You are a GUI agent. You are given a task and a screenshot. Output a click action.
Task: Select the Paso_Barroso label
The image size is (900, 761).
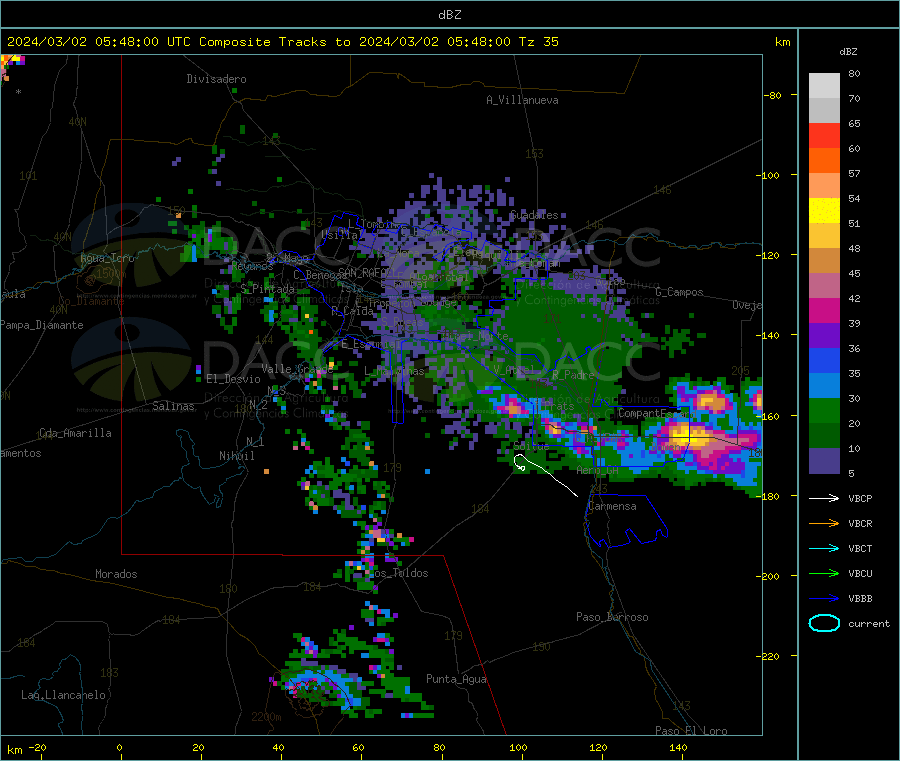coord(612,617)
